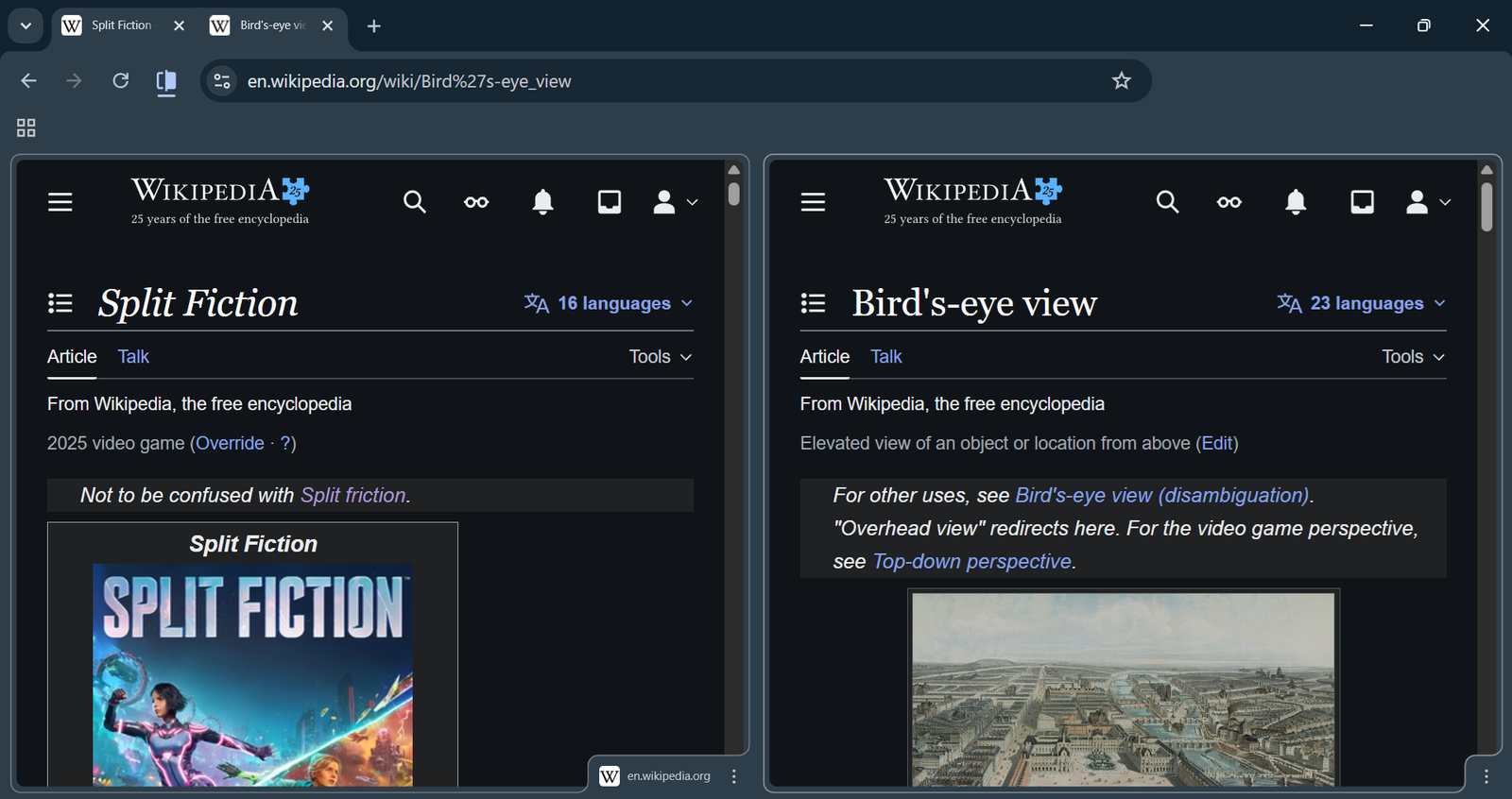
Task: Open notices tray icon in Bird's-eye view pane
Action: click(x=1362, y=202)
